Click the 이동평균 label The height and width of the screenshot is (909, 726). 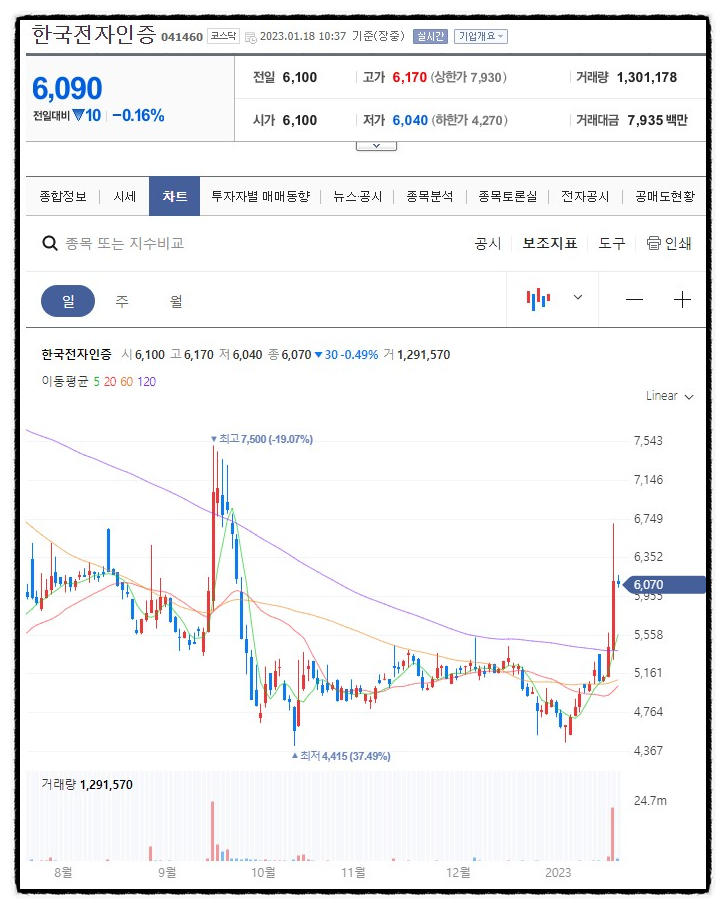65,381
